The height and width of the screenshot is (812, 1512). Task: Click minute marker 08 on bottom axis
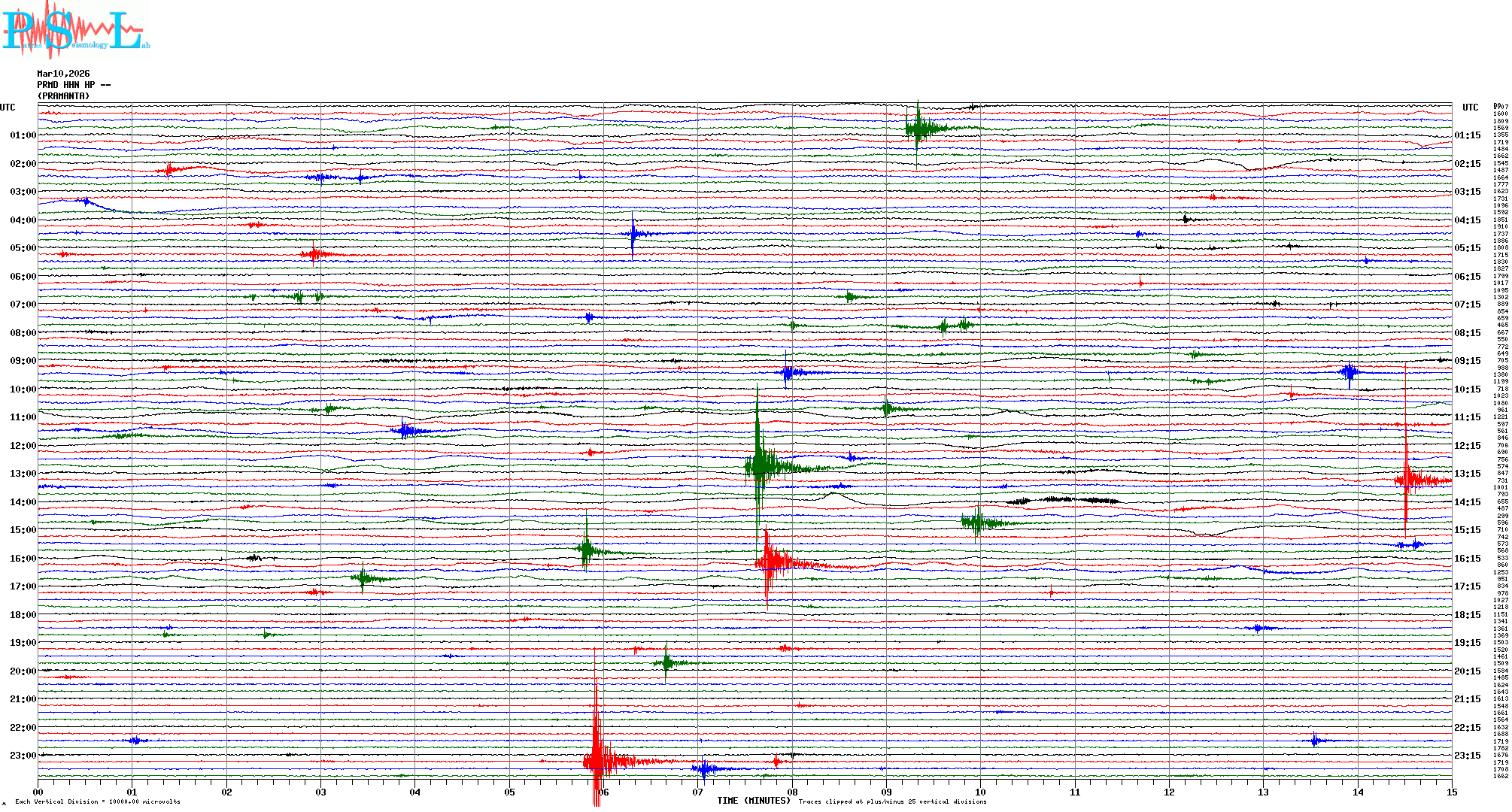[792, 792]
